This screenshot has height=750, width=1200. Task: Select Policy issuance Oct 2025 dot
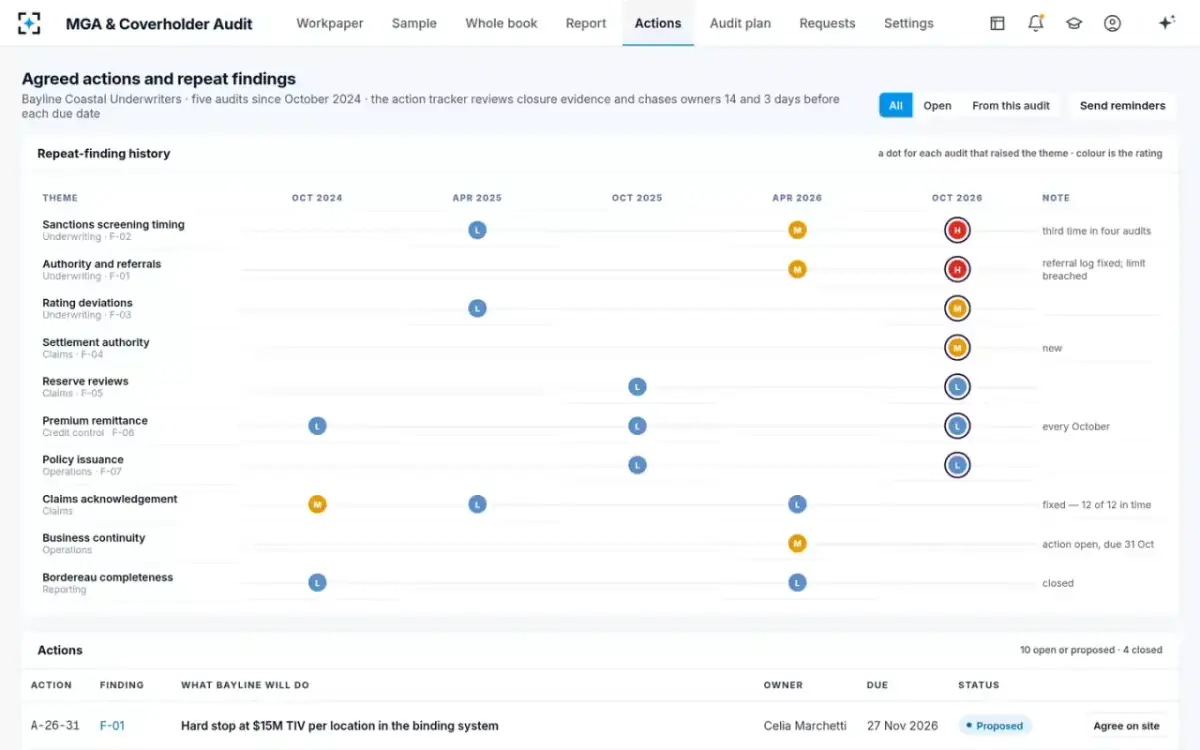pos(637,465)
